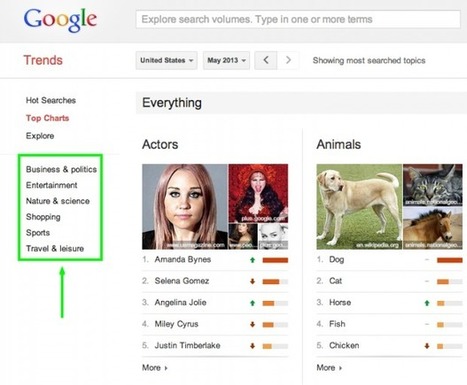This screenshot has width=467, height=385.
Task: Click down arrow beside Justin Timberlake
Action: 252,346
